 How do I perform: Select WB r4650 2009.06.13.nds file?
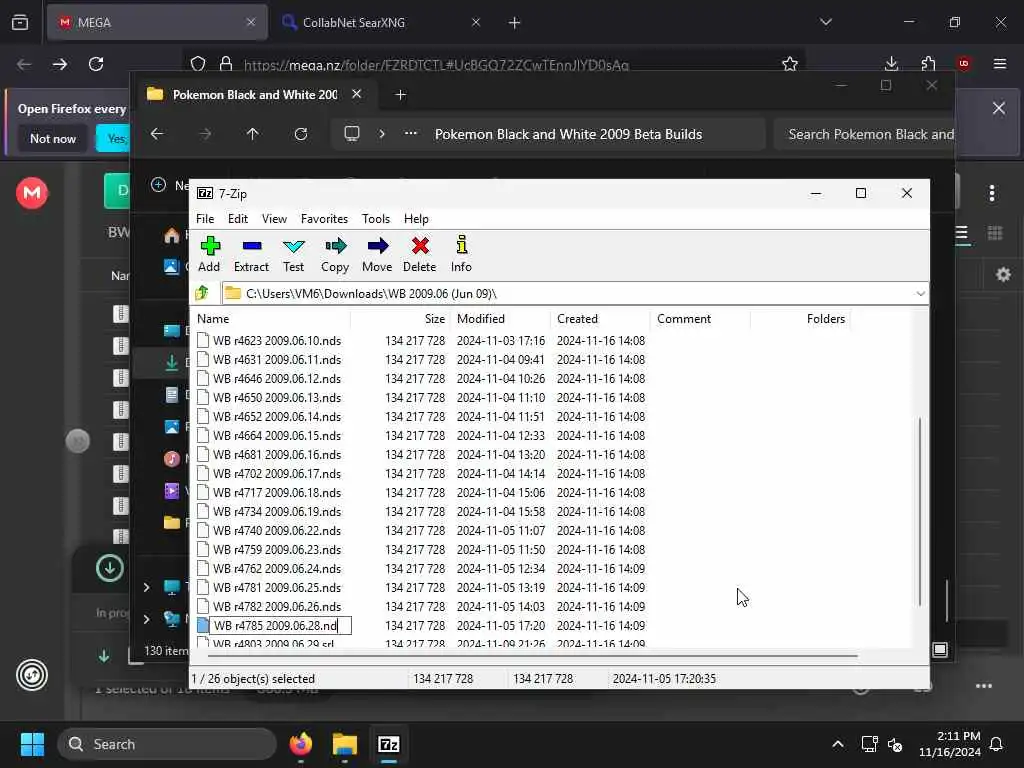tap(277, 397)
